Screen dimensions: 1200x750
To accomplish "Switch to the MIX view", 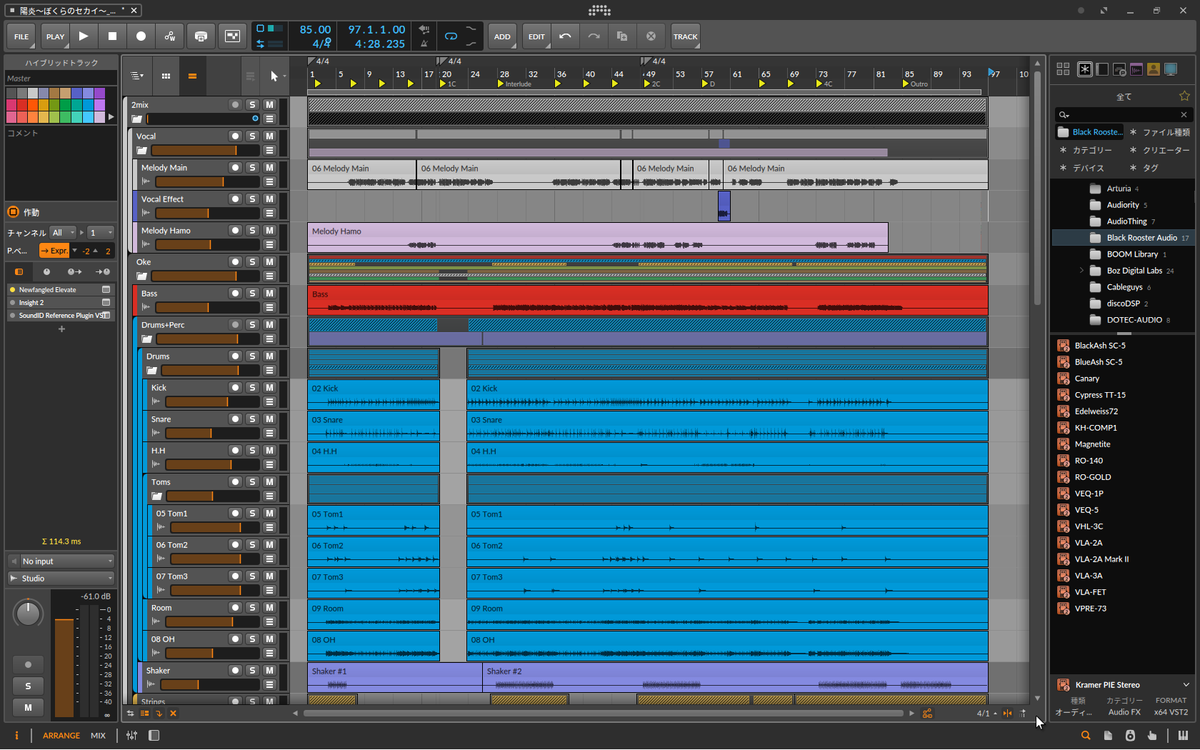I will tap(98, 736).
